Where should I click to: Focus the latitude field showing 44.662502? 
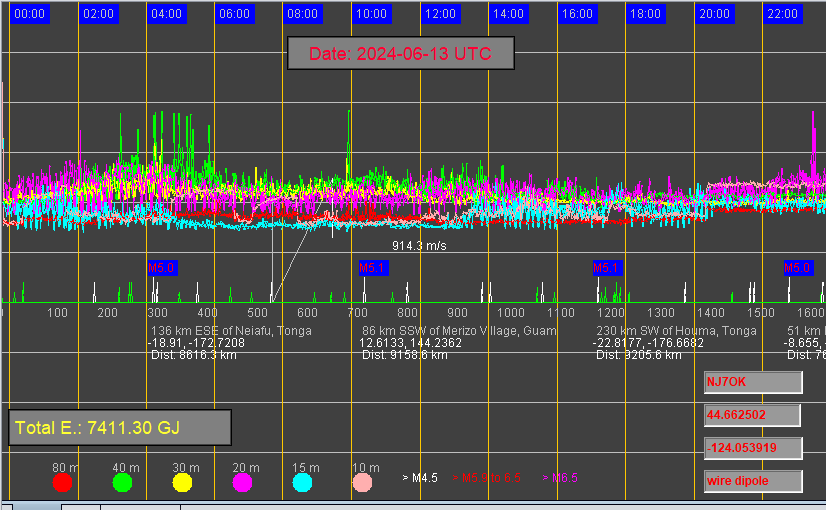point(753,415)
